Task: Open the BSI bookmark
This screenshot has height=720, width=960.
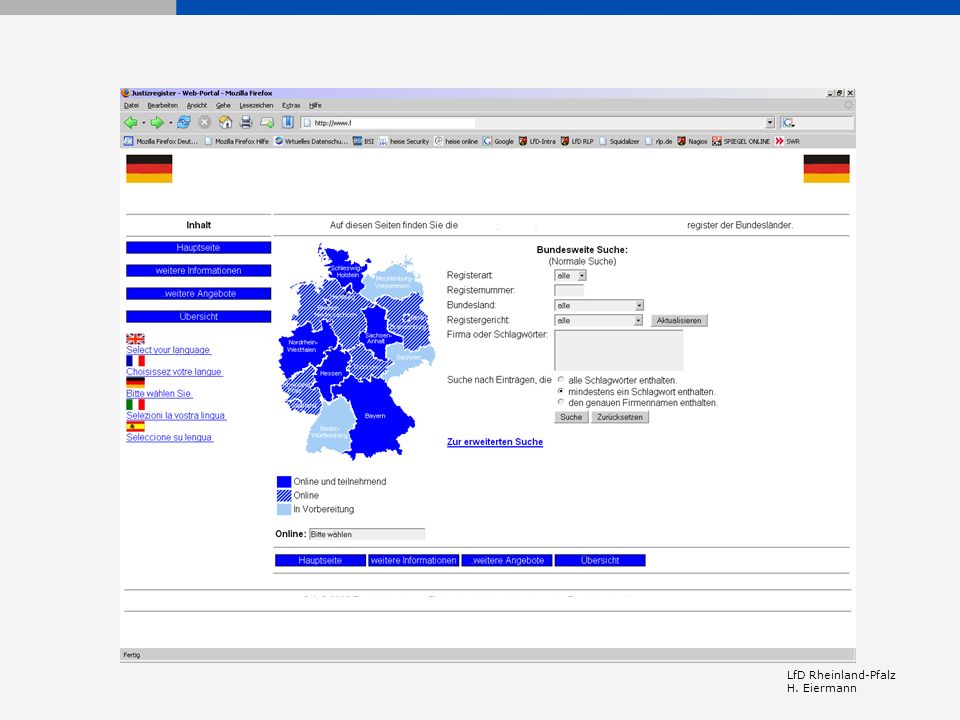Action: coord(364,141)
